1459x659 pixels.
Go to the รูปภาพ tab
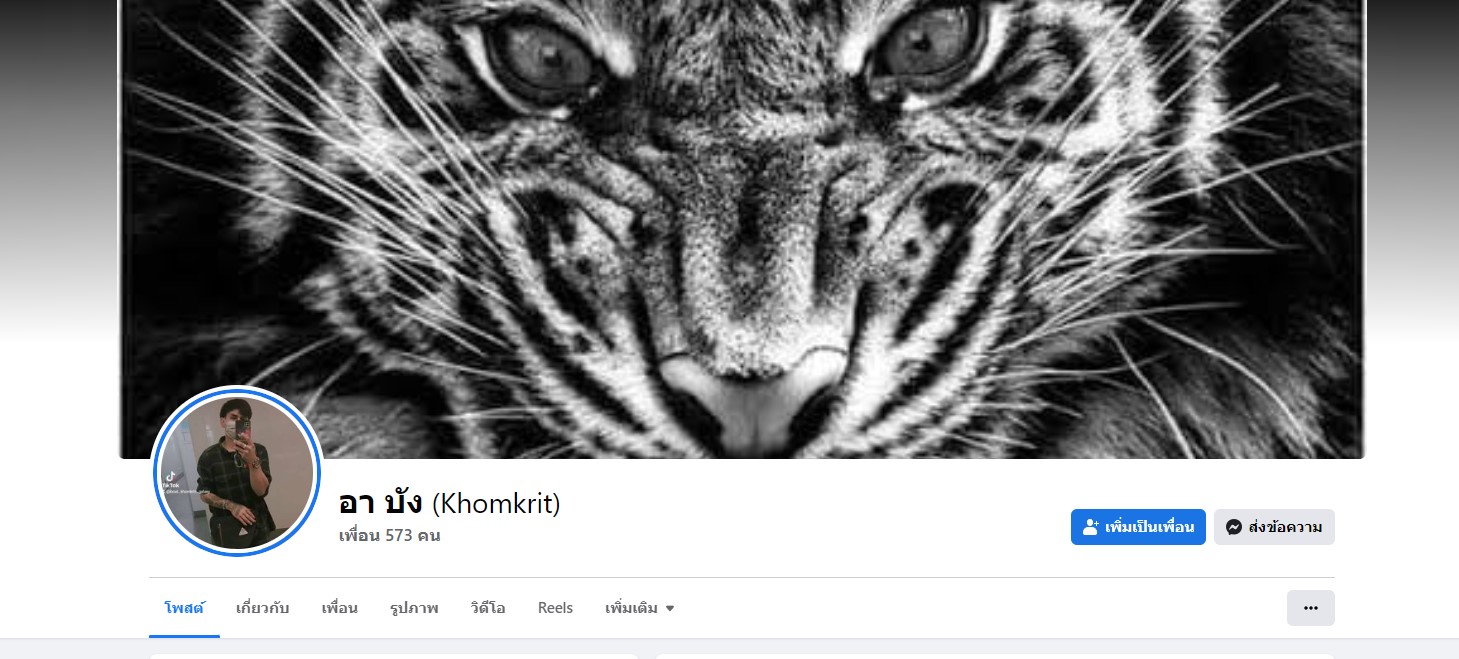pos(414,608)
